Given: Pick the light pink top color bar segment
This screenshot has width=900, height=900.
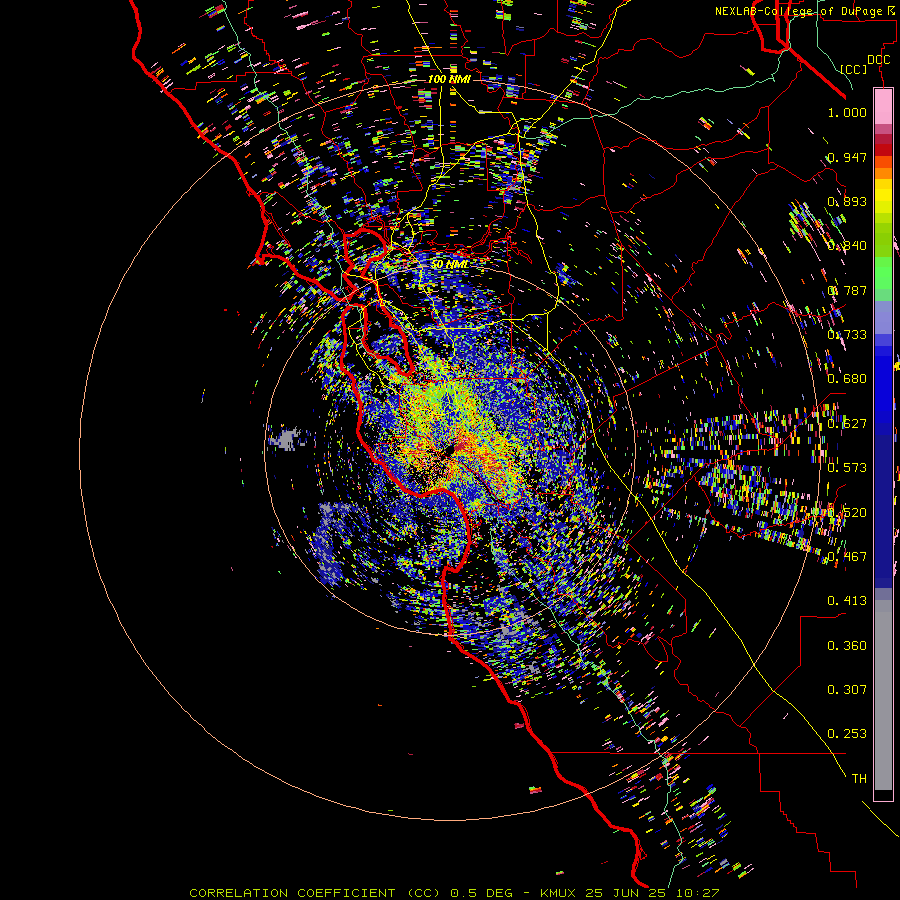Looking at the screenshot, I should 883,106.
